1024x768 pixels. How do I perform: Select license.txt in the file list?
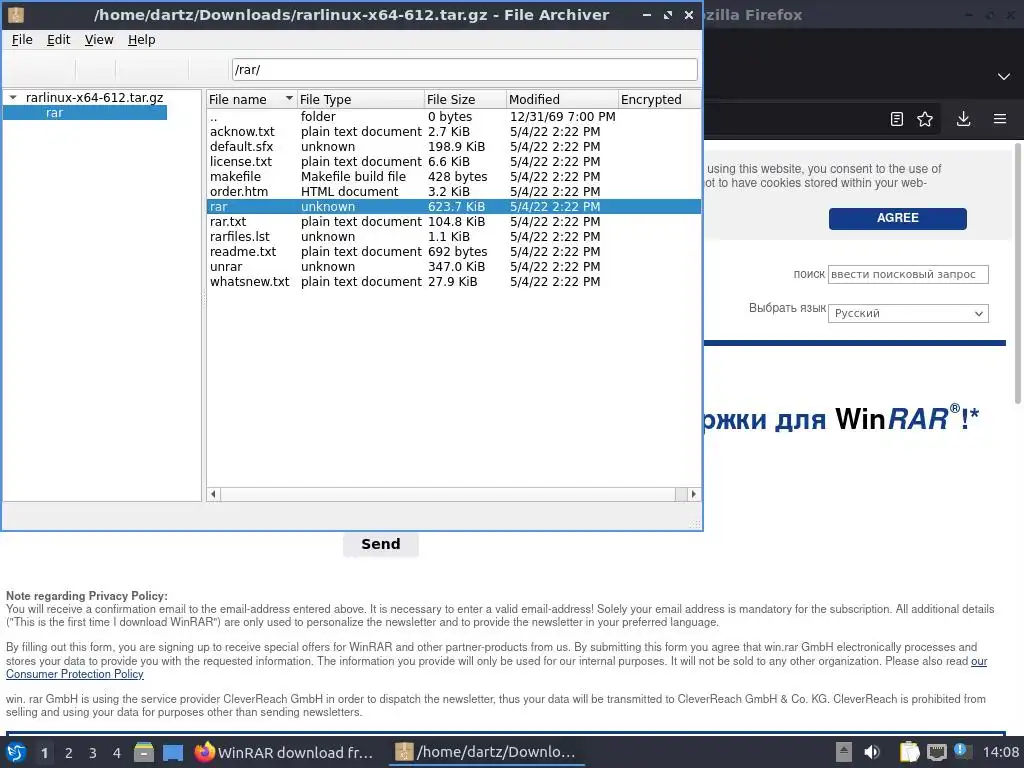(x=454, y=162)
